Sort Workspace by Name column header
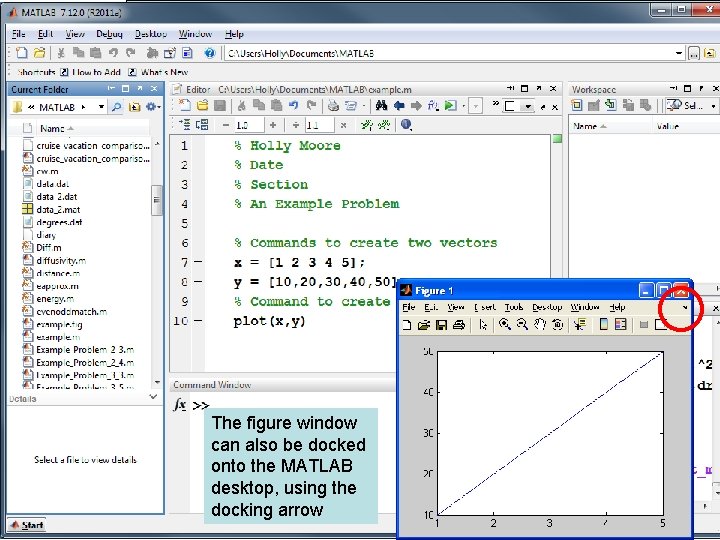 [x=590, y=126]
